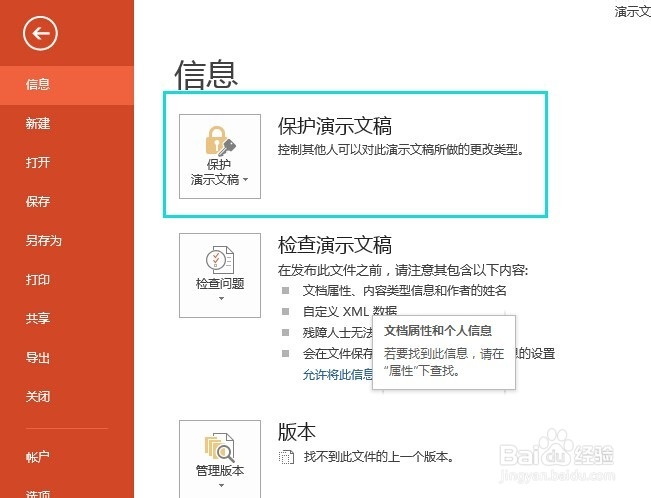Click the 文档属性、内容类型信息和作者的姓名 bullet text
The image size is (651, 498).
click(404, 290)
